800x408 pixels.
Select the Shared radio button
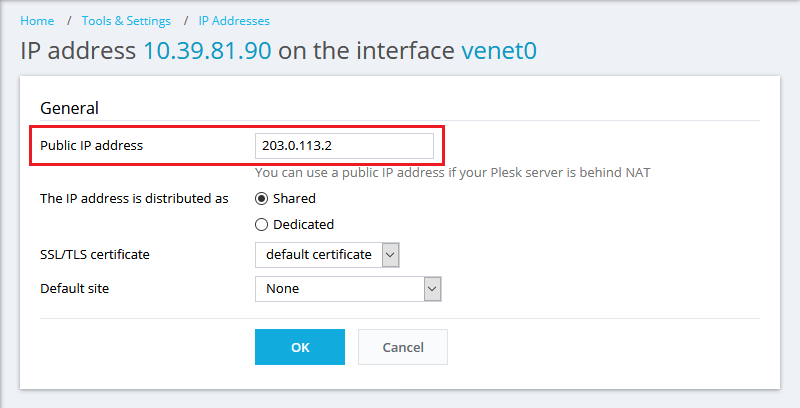[261, 198]
